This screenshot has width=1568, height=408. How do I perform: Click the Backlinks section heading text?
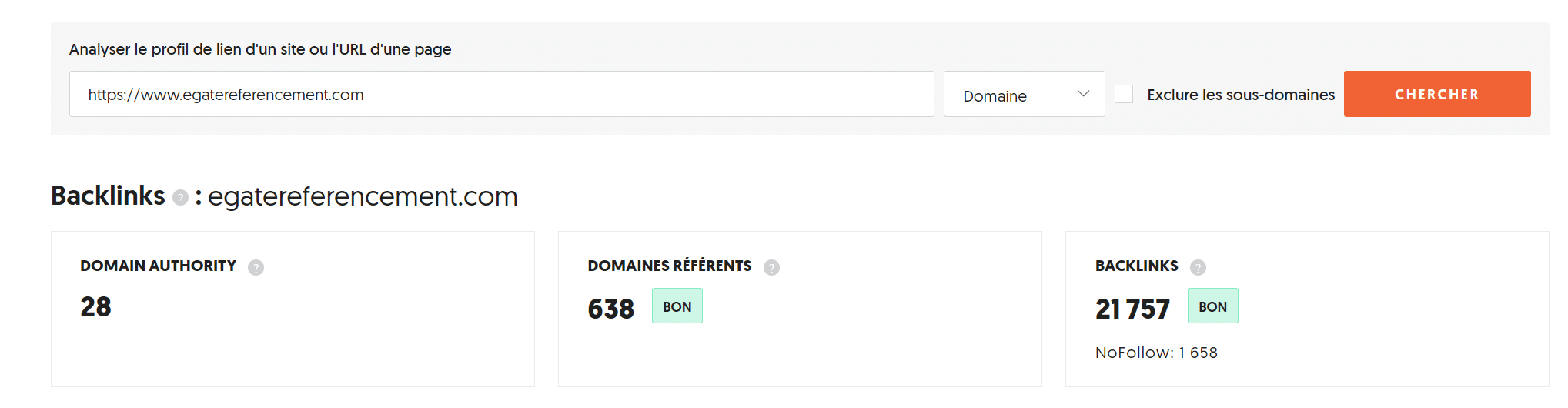click(108, 196)
